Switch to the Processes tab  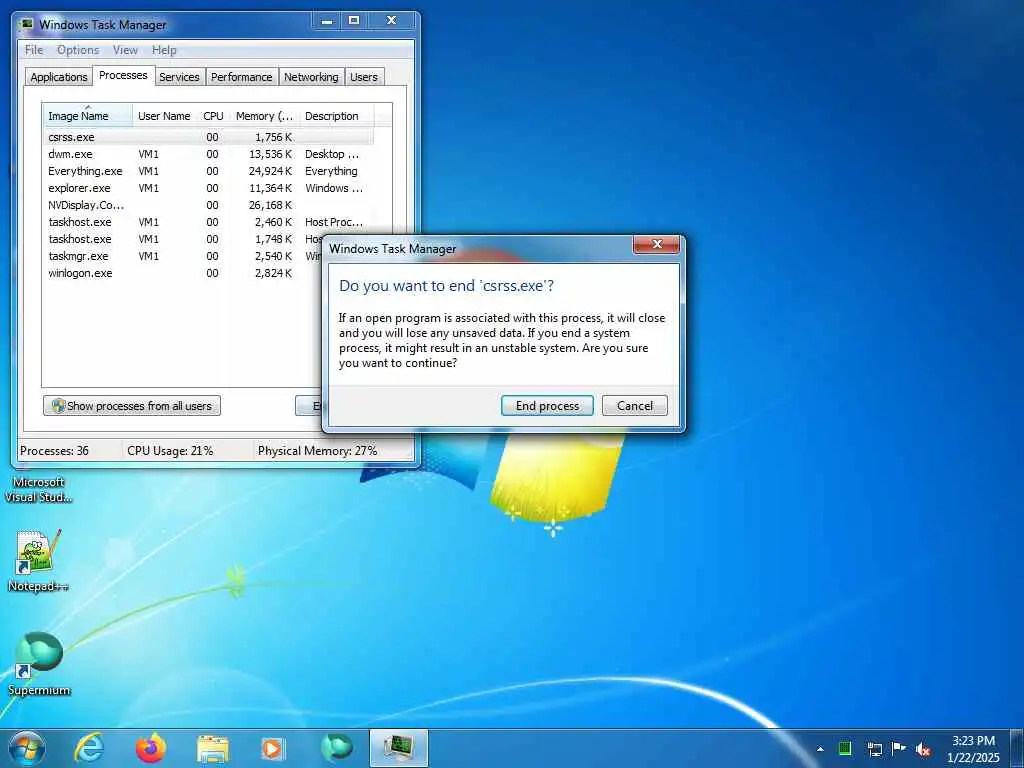pos(123,75)
